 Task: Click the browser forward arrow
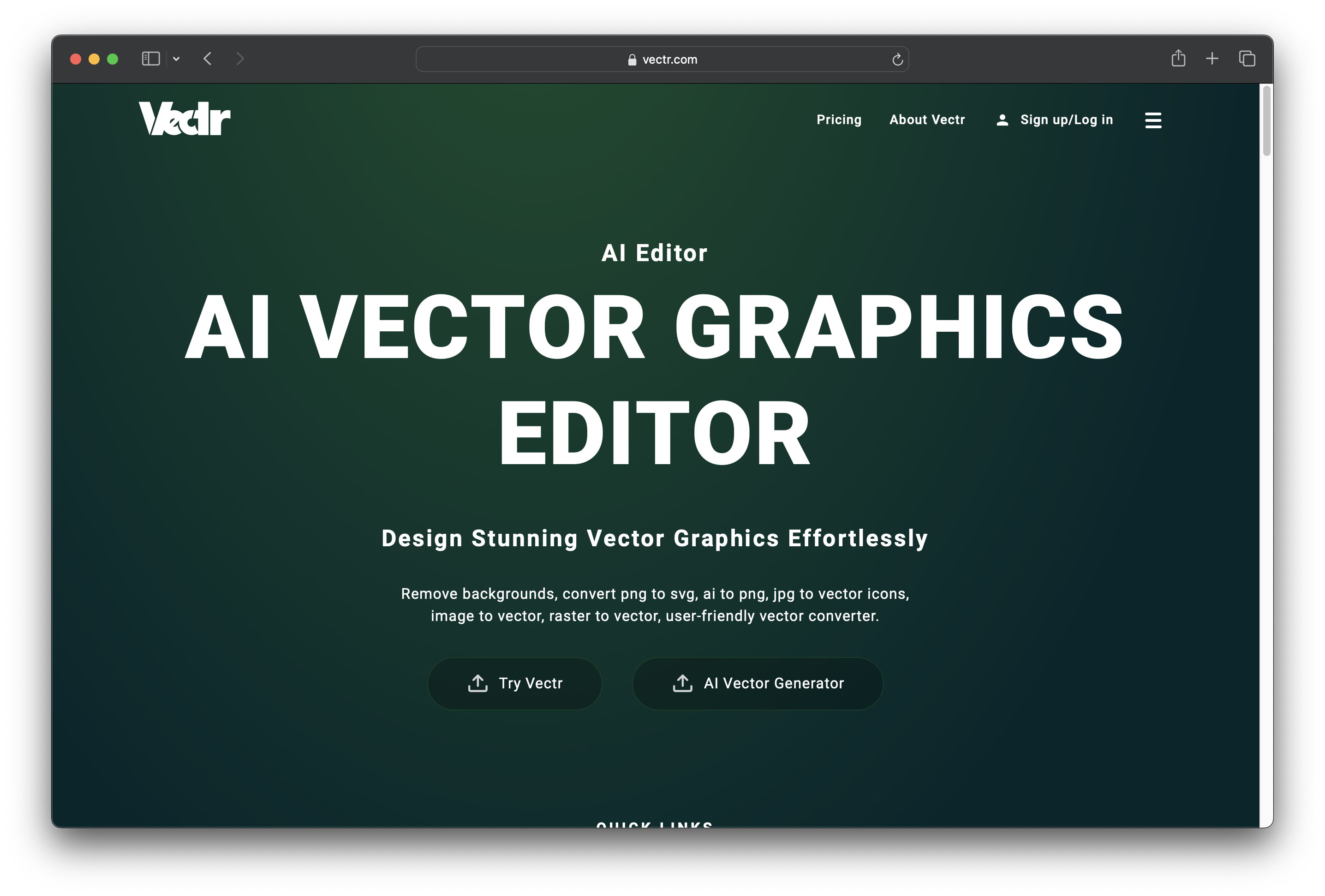point(240,59)
